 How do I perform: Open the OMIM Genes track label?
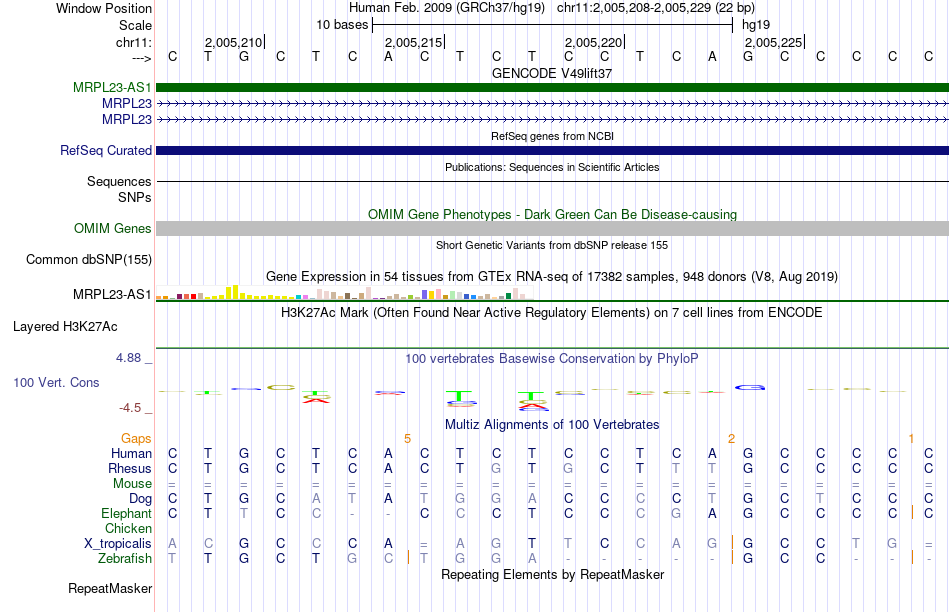coord(112,228)
